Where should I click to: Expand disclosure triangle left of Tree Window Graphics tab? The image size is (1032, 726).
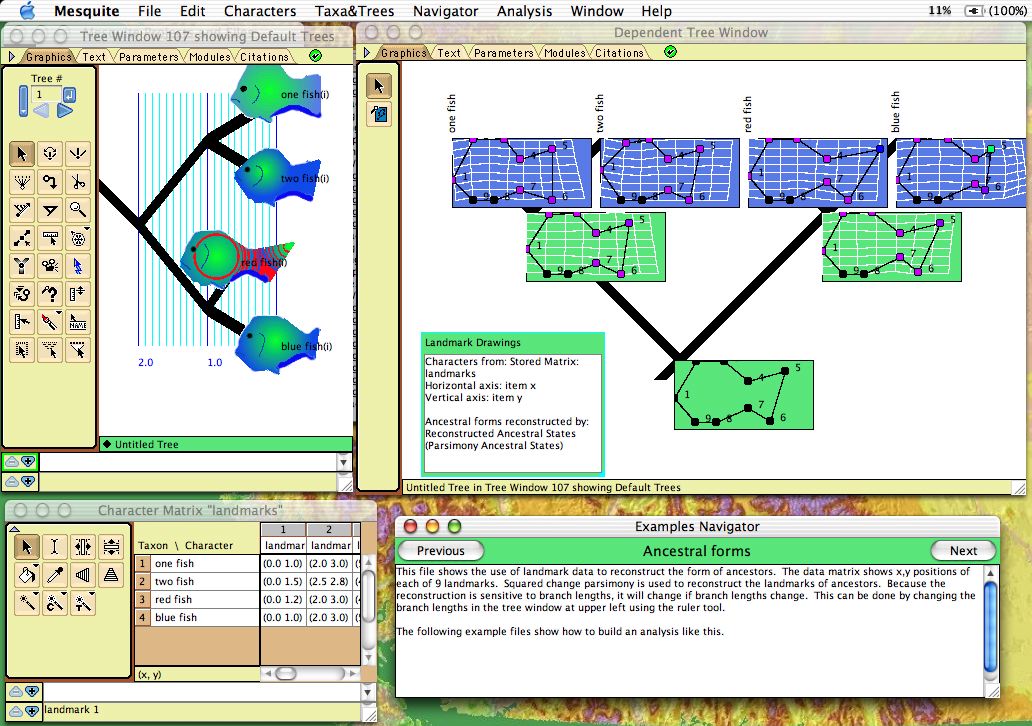[12, 57]
